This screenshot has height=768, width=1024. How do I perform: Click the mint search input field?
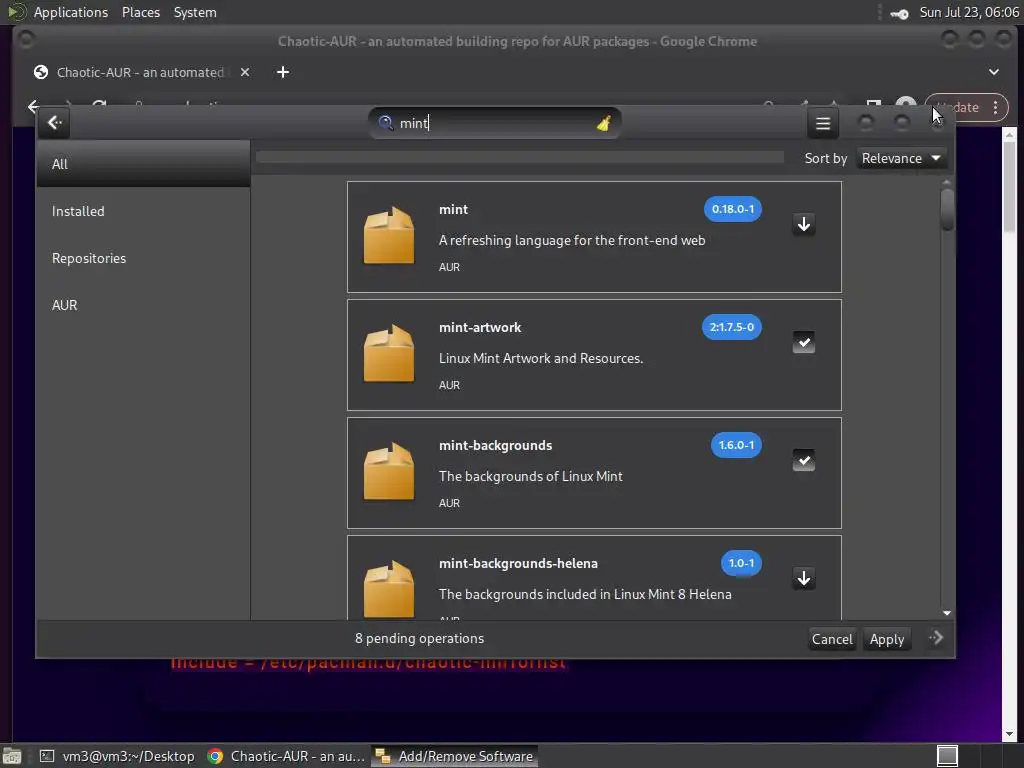click(x=494, y=123)
